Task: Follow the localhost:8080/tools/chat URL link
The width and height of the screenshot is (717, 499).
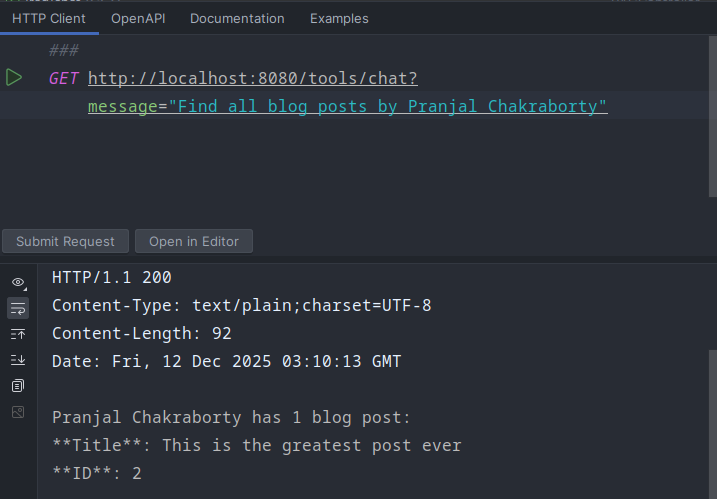Action: click(x=252, y=78)
